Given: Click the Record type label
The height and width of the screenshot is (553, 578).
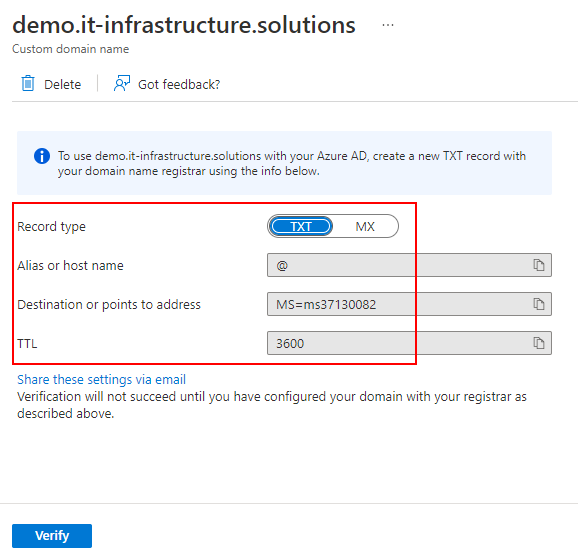Looking at the screenshot, I should 51,226.
